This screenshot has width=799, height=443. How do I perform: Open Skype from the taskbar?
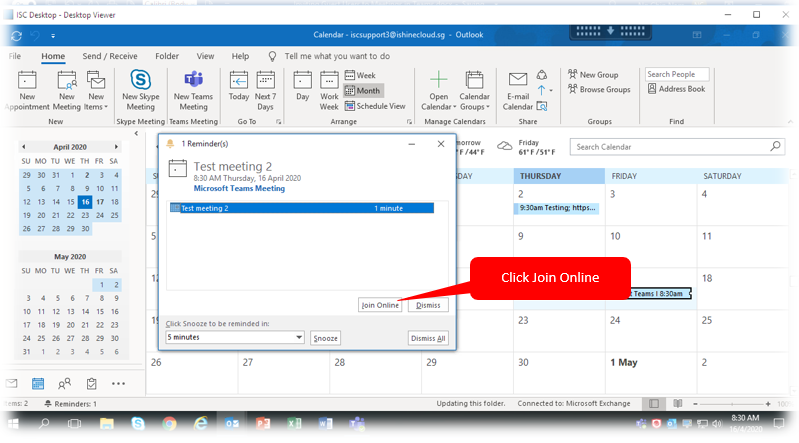click(138, 423)
